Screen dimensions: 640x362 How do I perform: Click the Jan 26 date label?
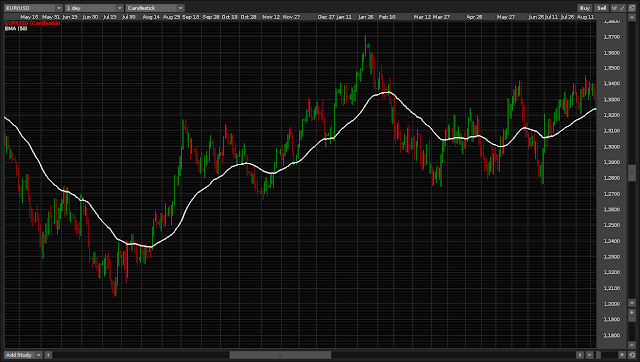coord(366,17)
